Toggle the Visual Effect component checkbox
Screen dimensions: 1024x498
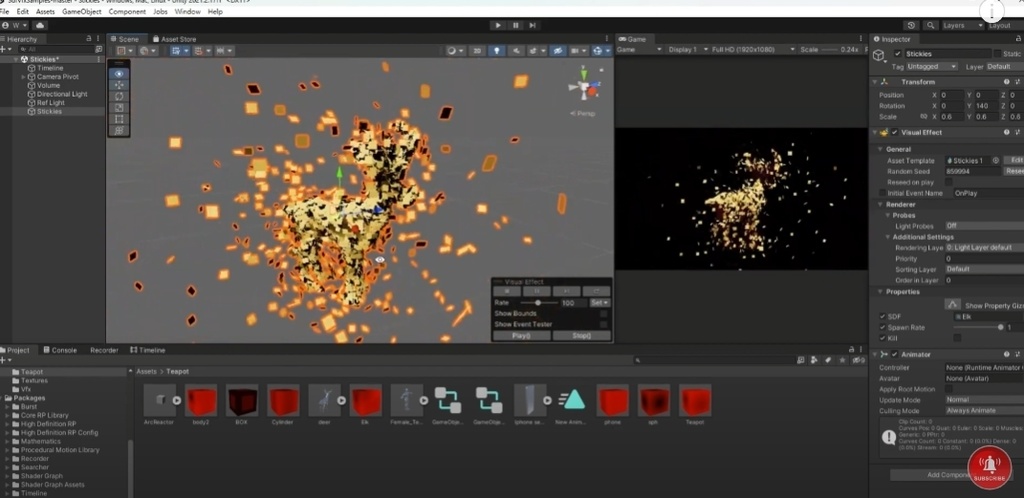pyautogui.click(x=895, y=132)
